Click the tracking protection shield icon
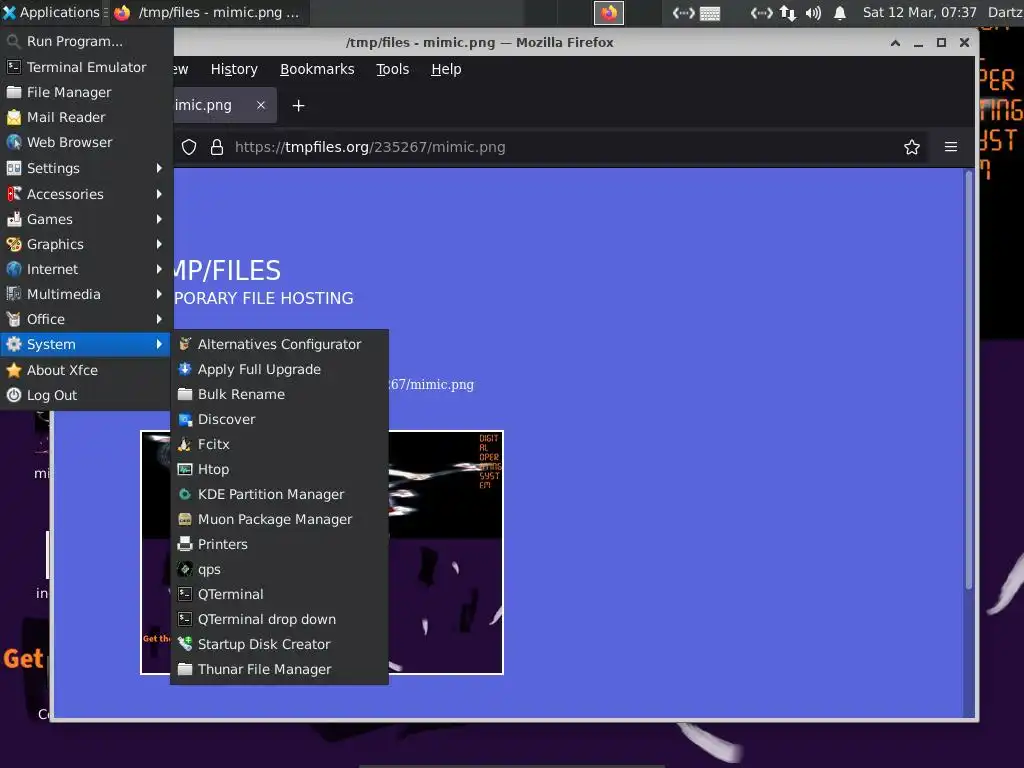 [x=189, y=147]
